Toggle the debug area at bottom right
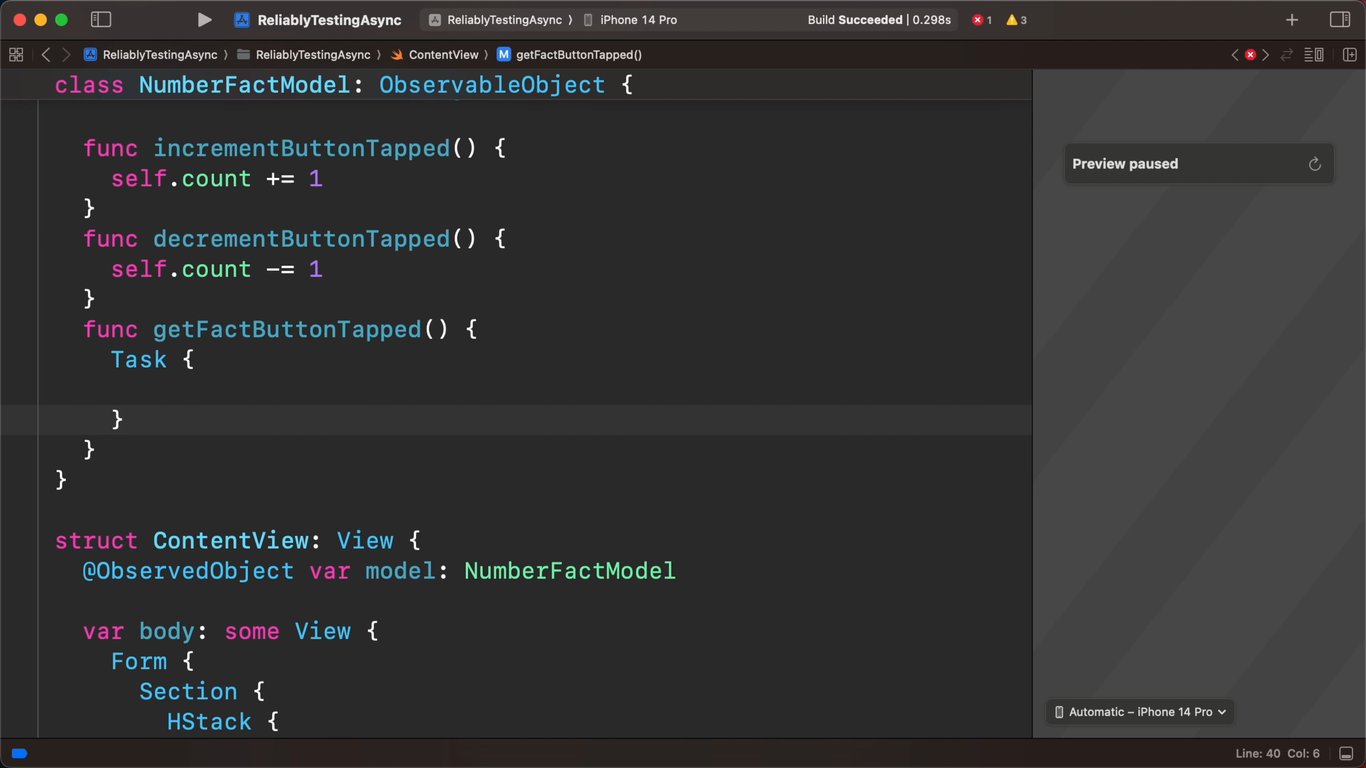 click(x=1346, y=753)
